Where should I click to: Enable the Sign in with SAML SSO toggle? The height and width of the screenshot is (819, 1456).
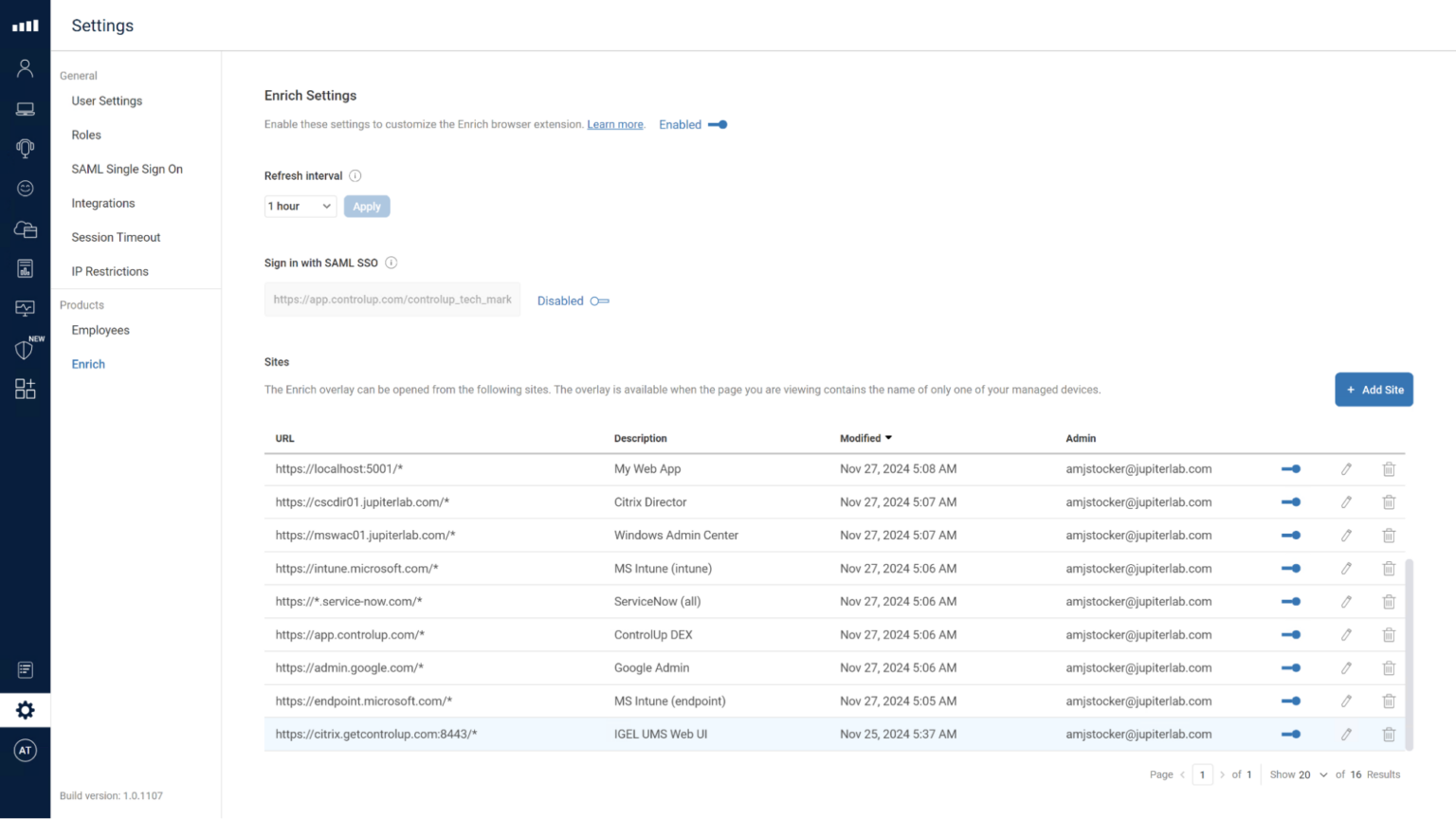pyautogui.click(x=599, y=300)
